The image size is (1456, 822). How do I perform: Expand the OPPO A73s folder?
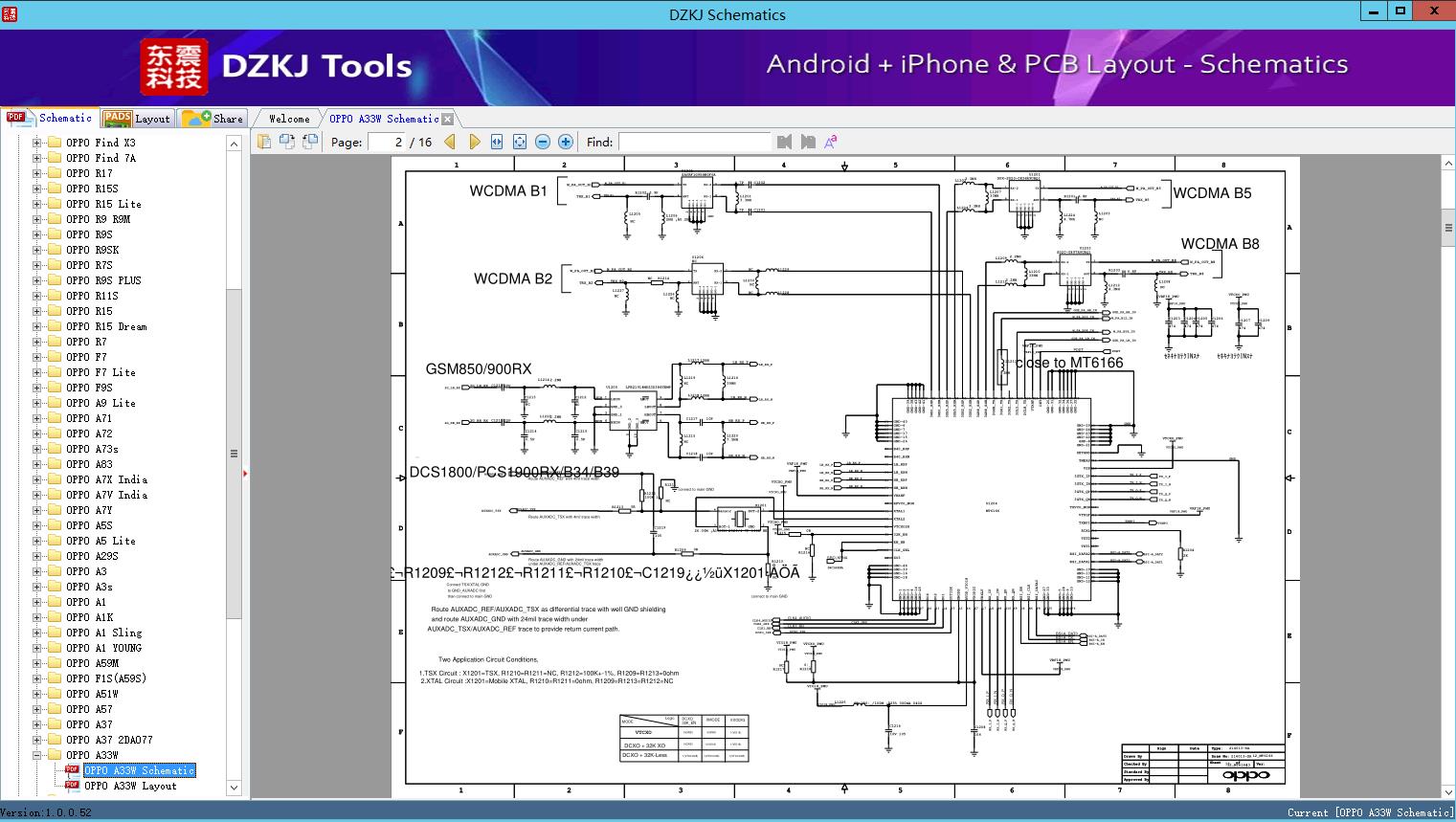coord(37,449)
